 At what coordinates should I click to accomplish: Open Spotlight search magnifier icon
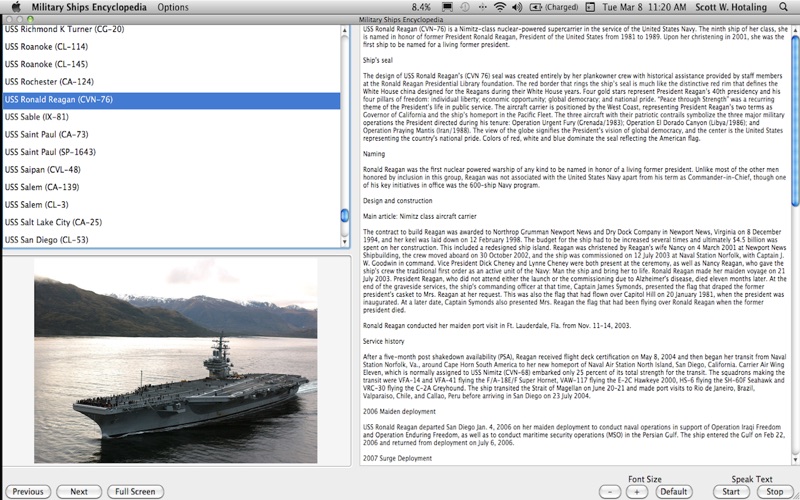click(783, 7)
